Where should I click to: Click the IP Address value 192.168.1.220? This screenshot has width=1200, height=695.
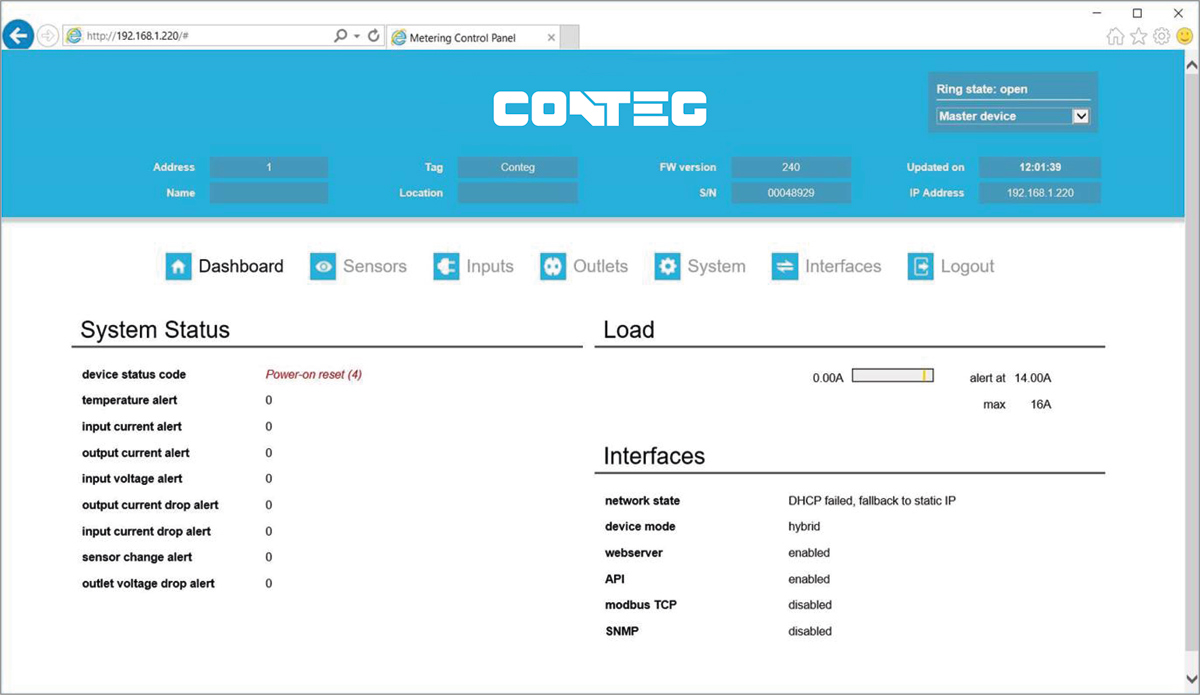pyautogui.click(x=1040, y=193)
